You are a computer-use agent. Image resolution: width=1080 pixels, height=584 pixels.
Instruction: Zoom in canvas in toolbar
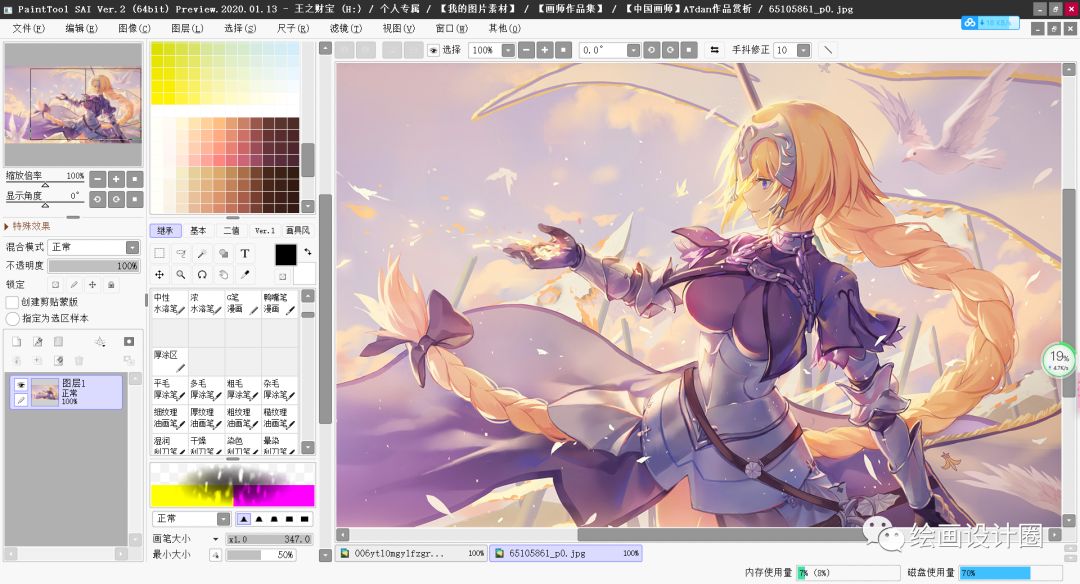pyautogui.click(x=545, y=50)
